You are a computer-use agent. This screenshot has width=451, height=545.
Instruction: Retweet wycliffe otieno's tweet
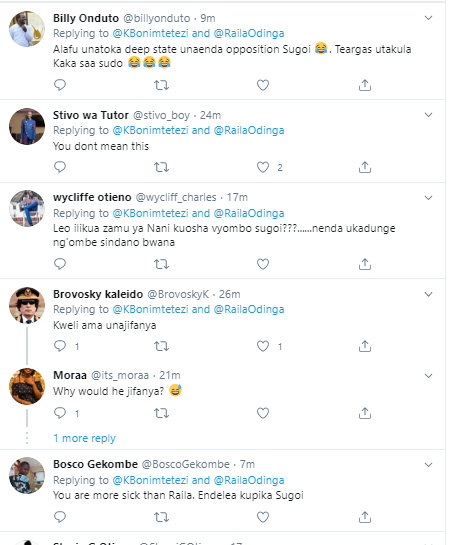(161, 264)
